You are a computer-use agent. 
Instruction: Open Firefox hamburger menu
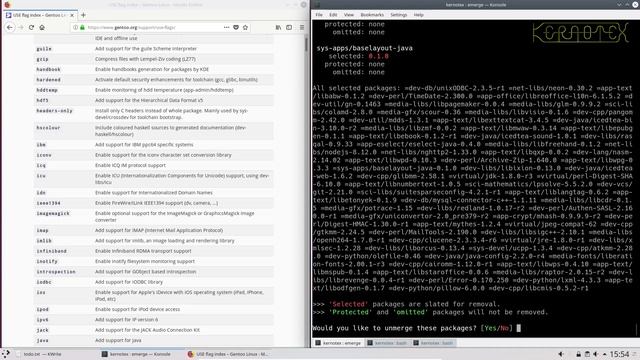(x=302, y=27)
